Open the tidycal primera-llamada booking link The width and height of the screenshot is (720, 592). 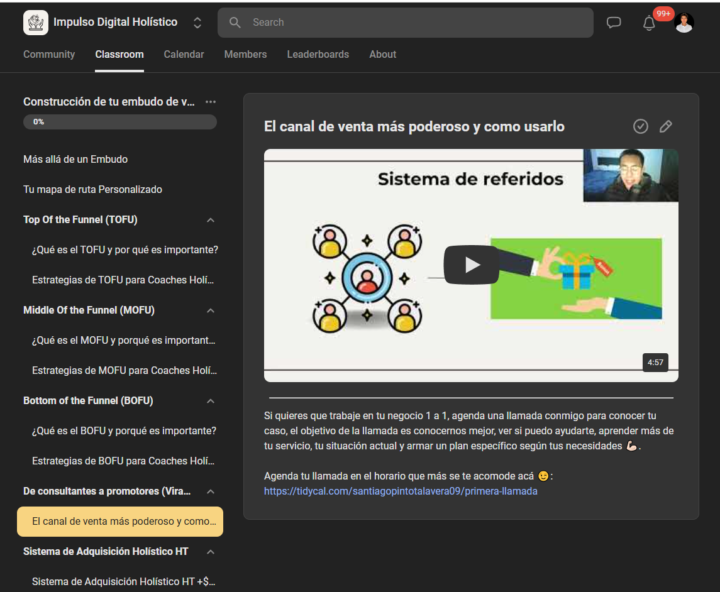[x=400, y=491]
